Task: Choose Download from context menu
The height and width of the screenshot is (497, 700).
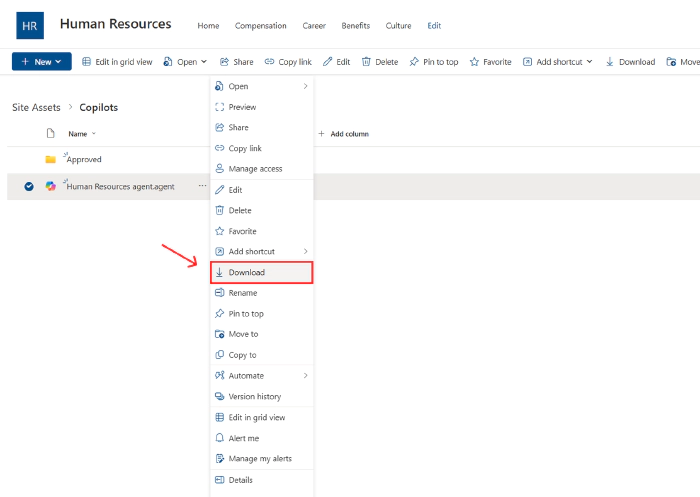Action: [262, 272]
